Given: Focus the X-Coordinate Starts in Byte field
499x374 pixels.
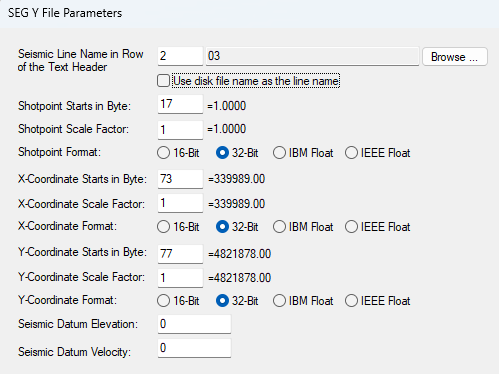Looking at the screenshot, I should (180, 179).
